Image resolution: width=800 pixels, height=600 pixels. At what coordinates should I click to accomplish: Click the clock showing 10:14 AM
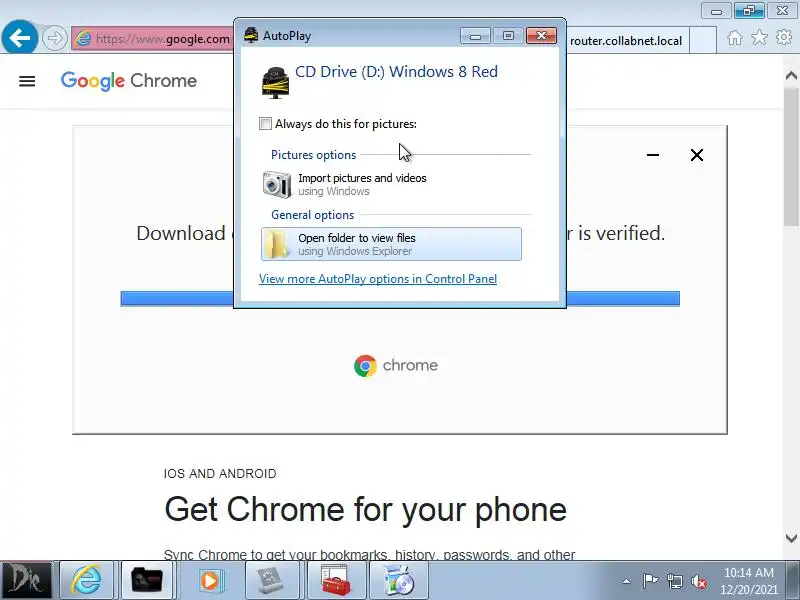(x=748, y=581)
